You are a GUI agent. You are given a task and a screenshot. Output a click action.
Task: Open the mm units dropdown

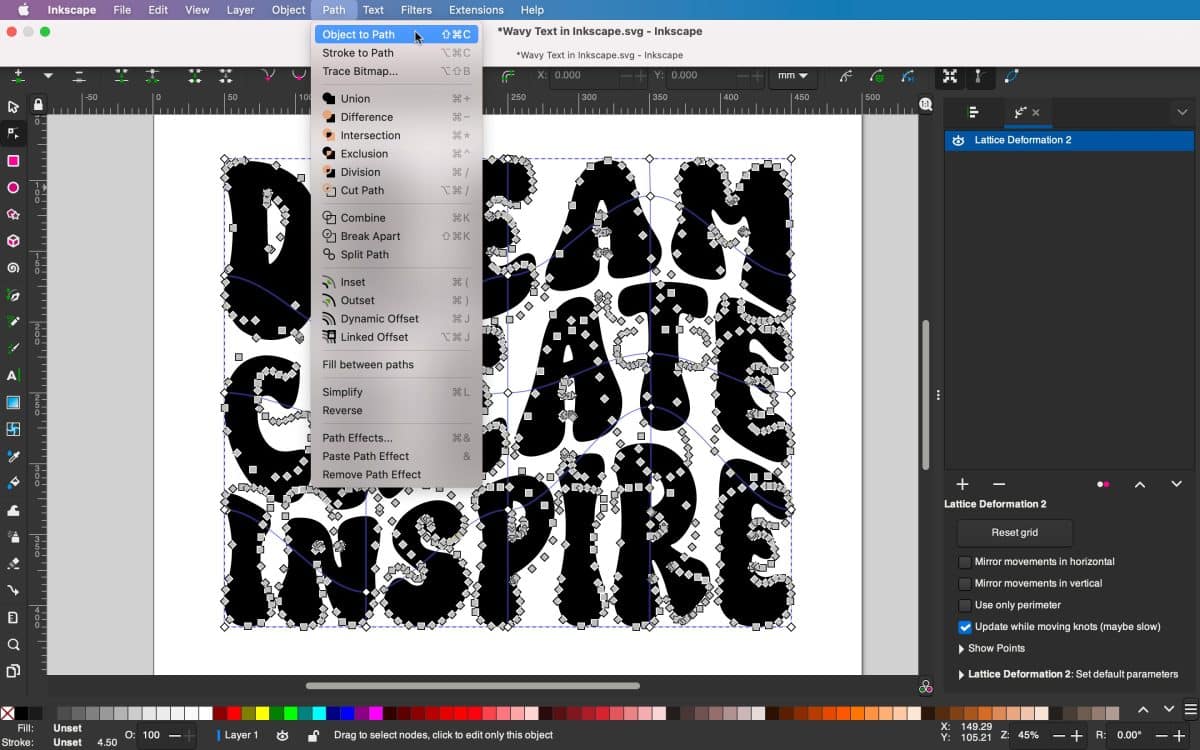793,76
